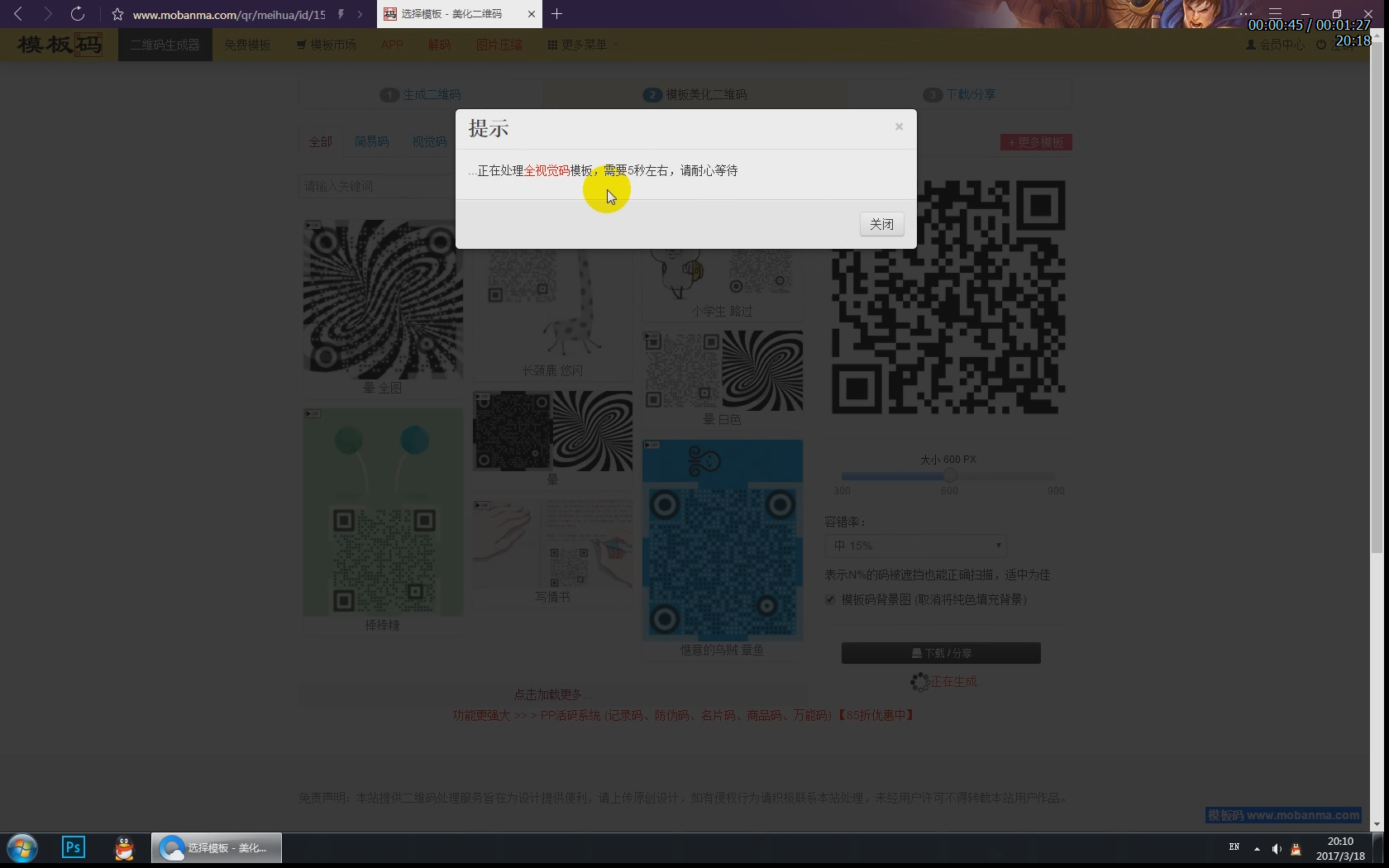Open the APP nav link
This screenshot has height=868, width=1389.
click(392, 45)
